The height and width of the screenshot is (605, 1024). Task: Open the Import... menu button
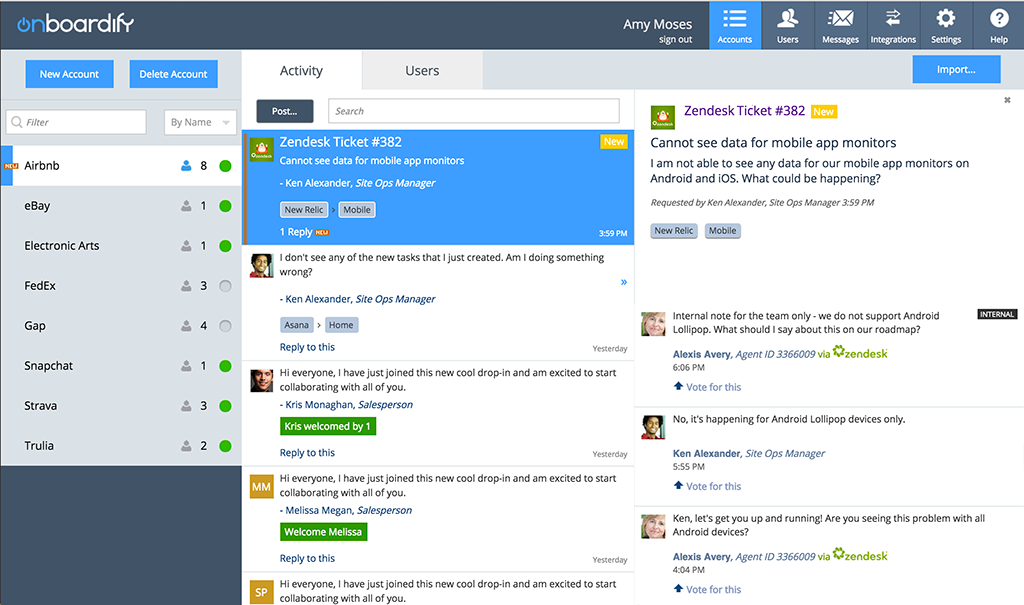[x=956, y=70]
